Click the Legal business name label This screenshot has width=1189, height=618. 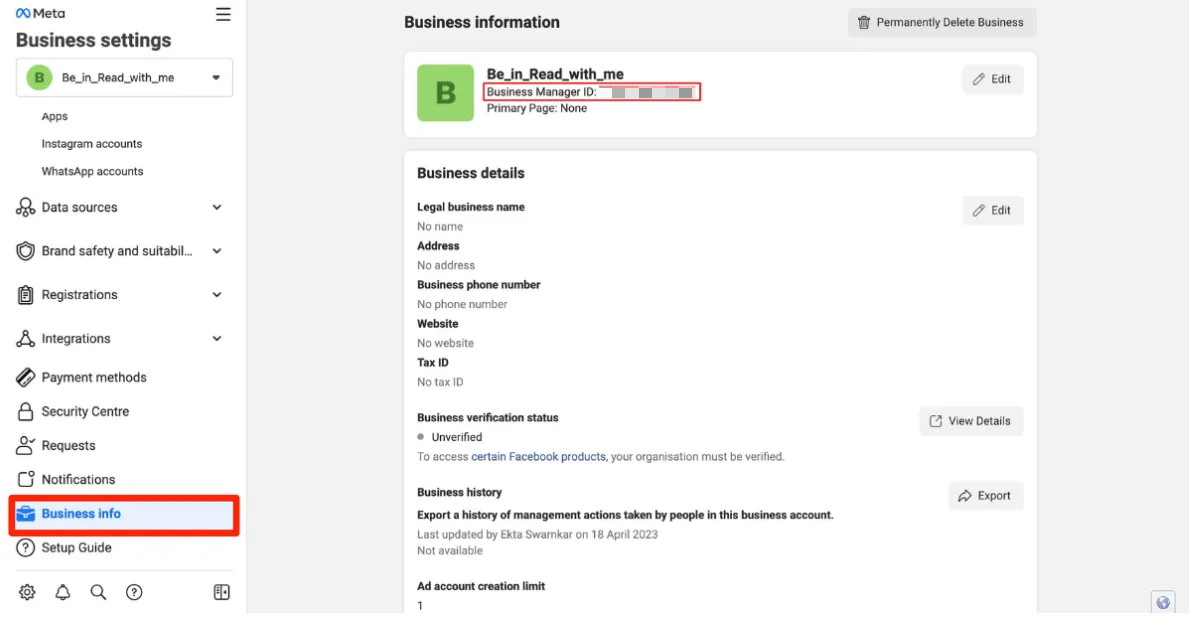click(x=471, y=207)
